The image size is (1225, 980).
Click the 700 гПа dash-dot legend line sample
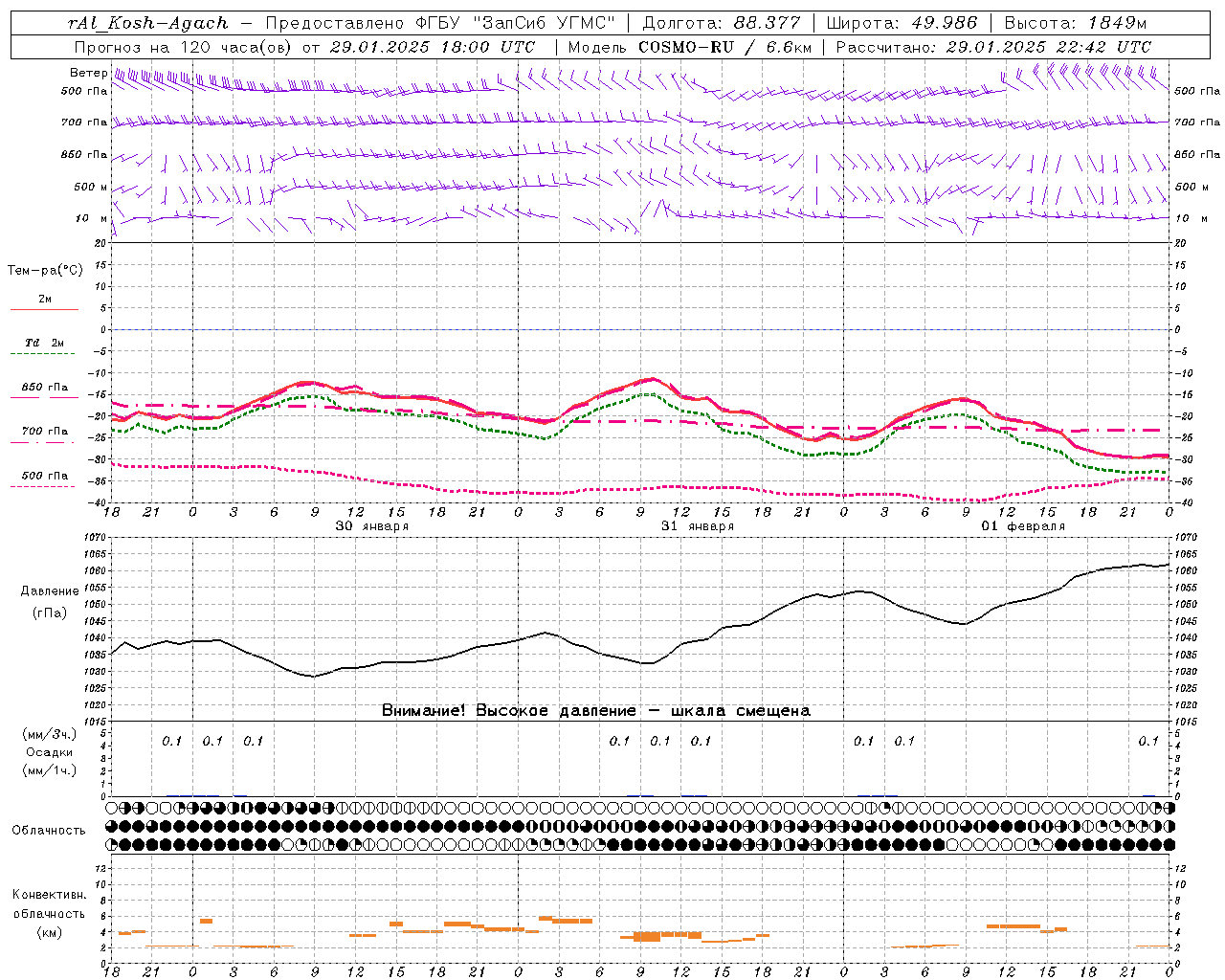click(44, 442)
